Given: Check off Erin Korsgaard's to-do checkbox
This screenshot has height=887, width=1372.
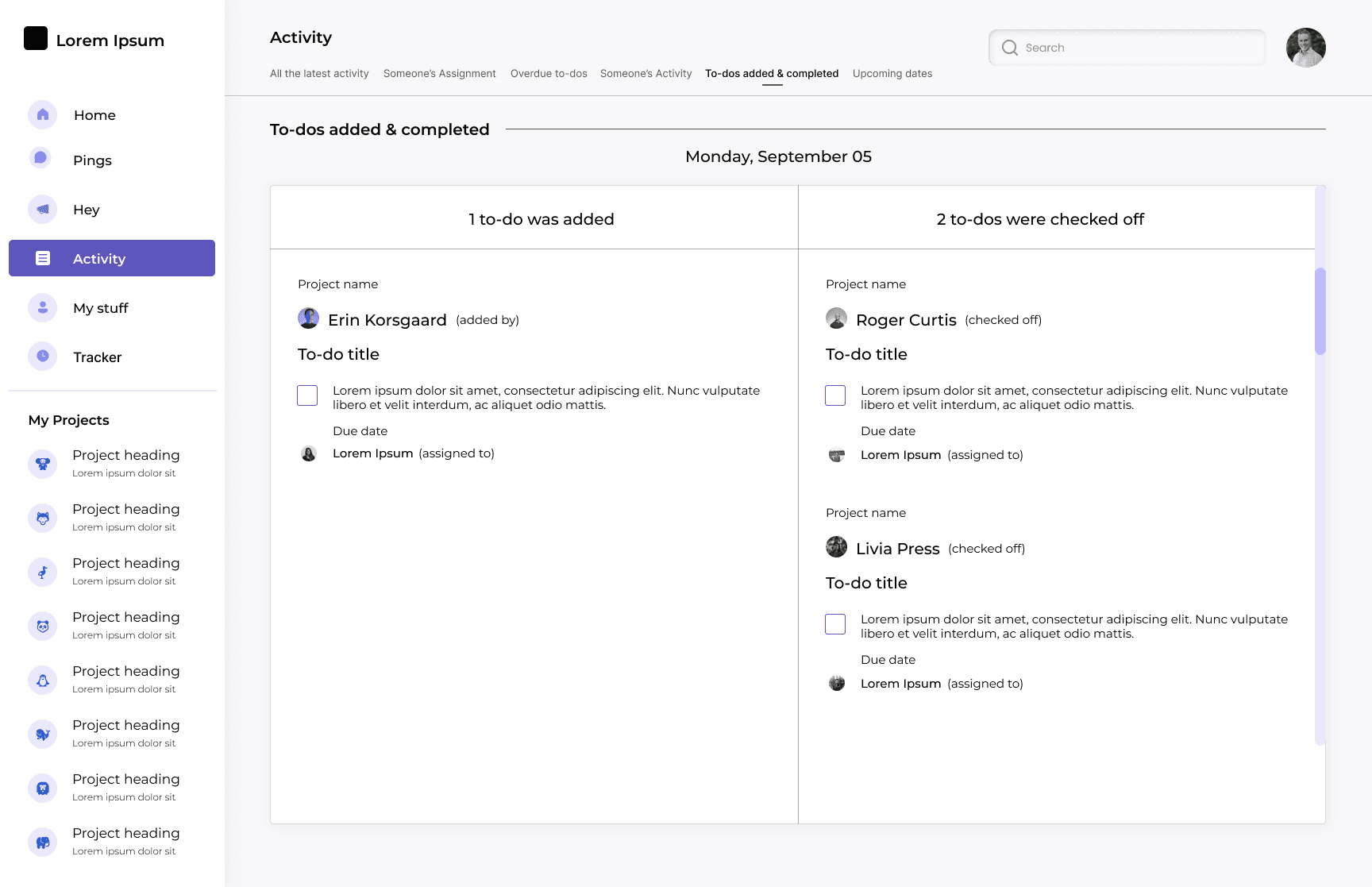Looking at the screenshot, I should [307, 395].
